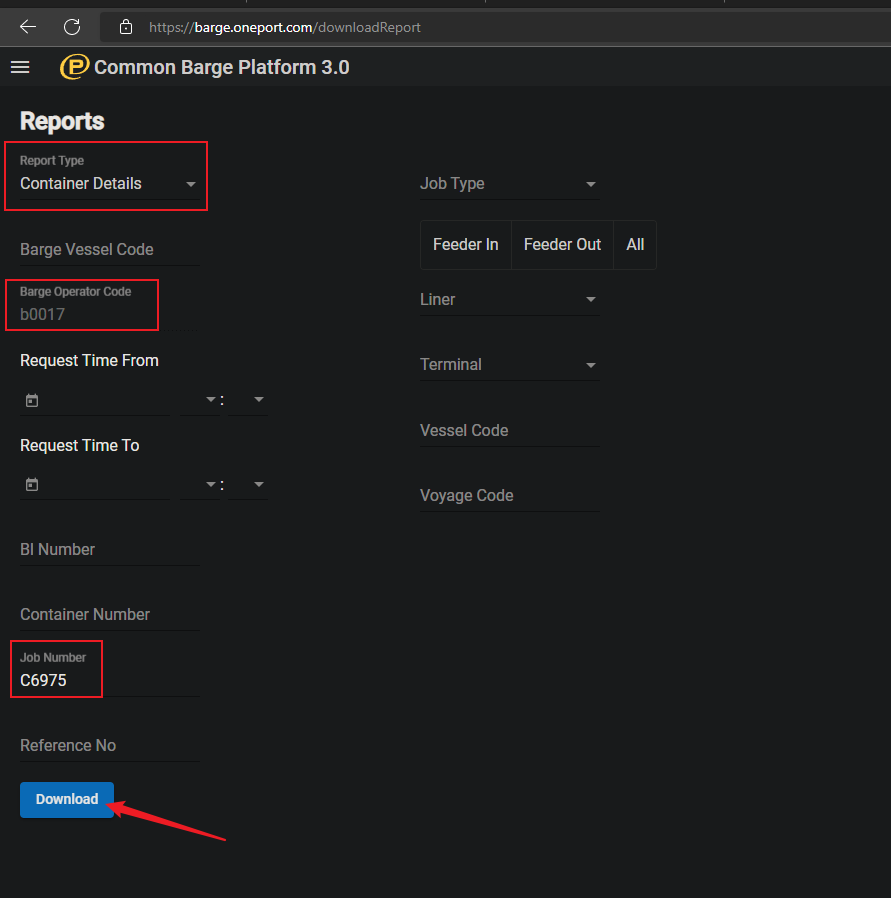Click the Download button
This screenshot has width=891, height=898.
(67, 799)
